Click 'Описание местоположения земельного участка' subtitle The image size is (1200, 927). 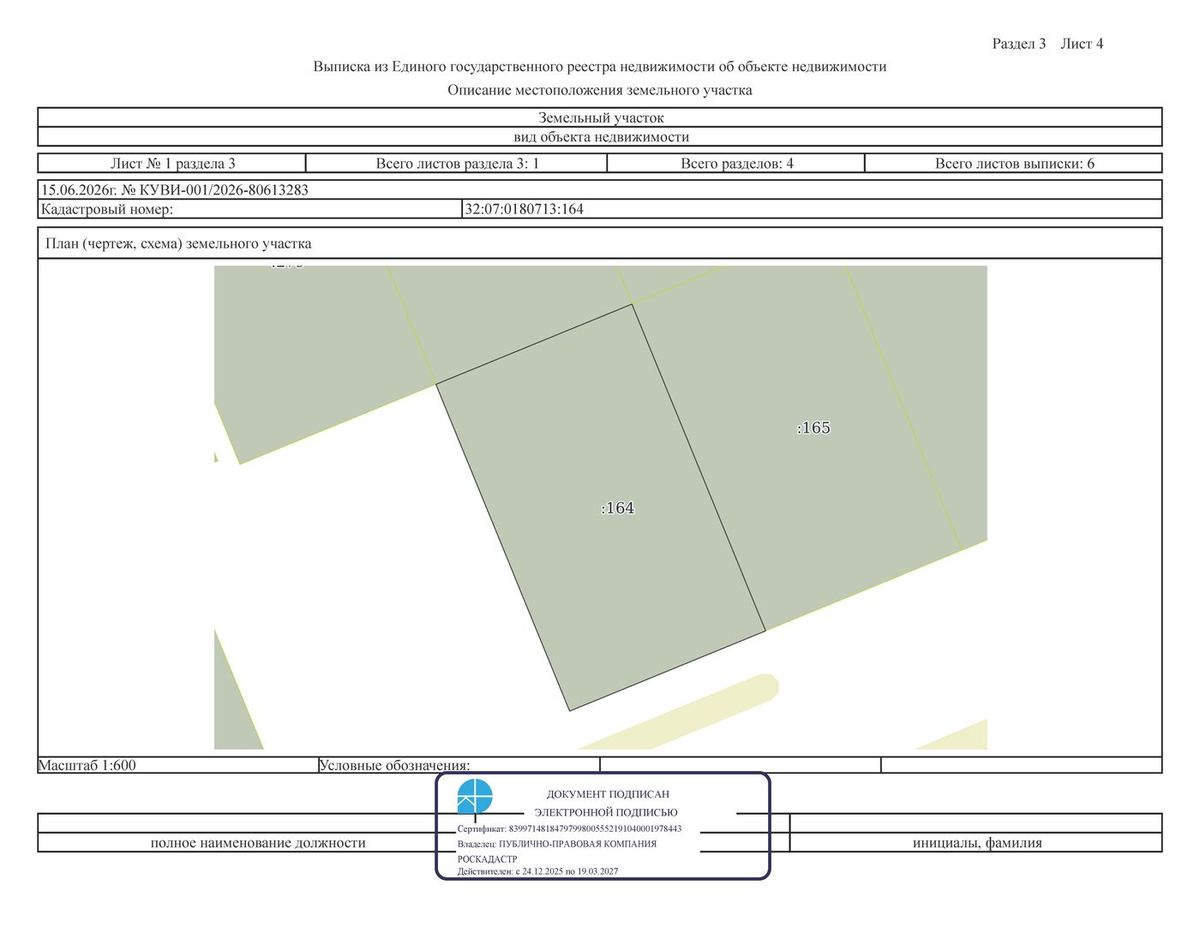(x=600, y=90)
